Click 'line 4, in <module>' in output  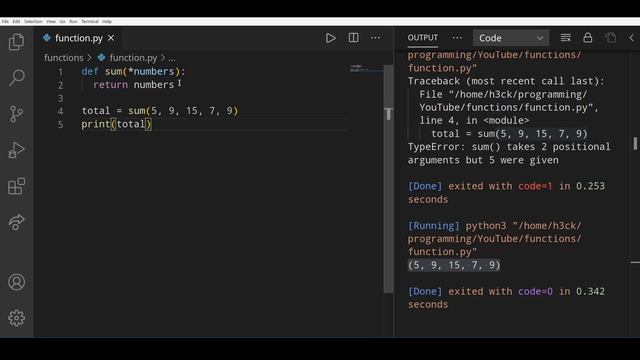[x=474, y=120]
